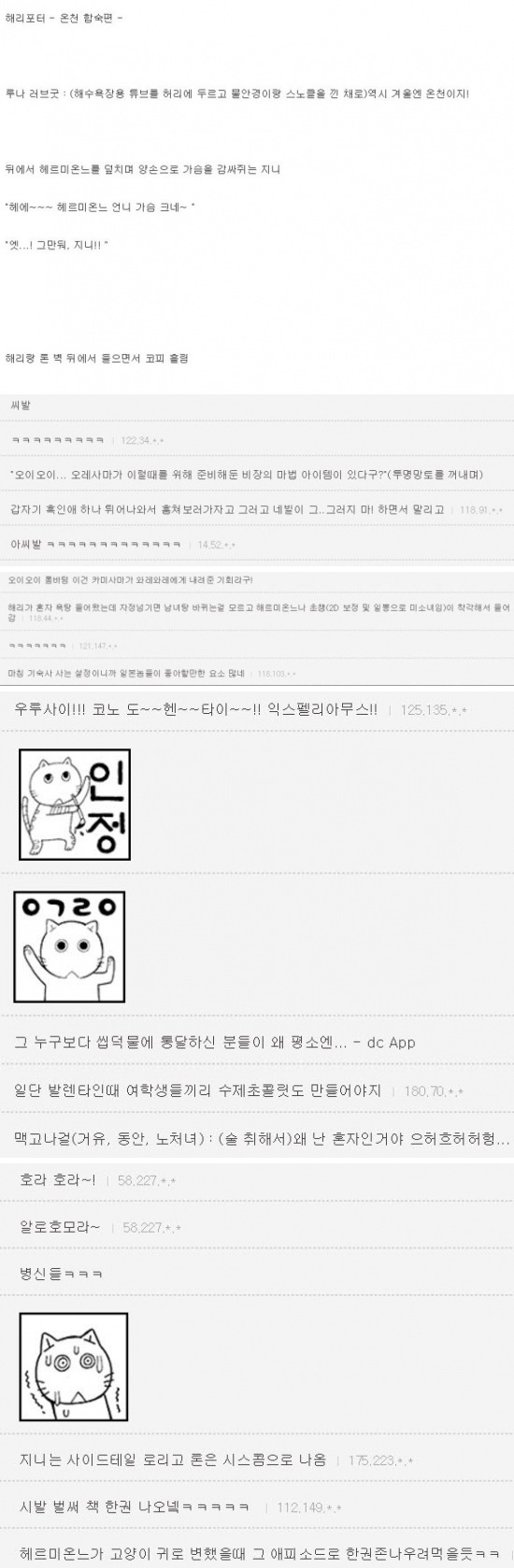Click the comment 알로호모라~

(60, 1227)
